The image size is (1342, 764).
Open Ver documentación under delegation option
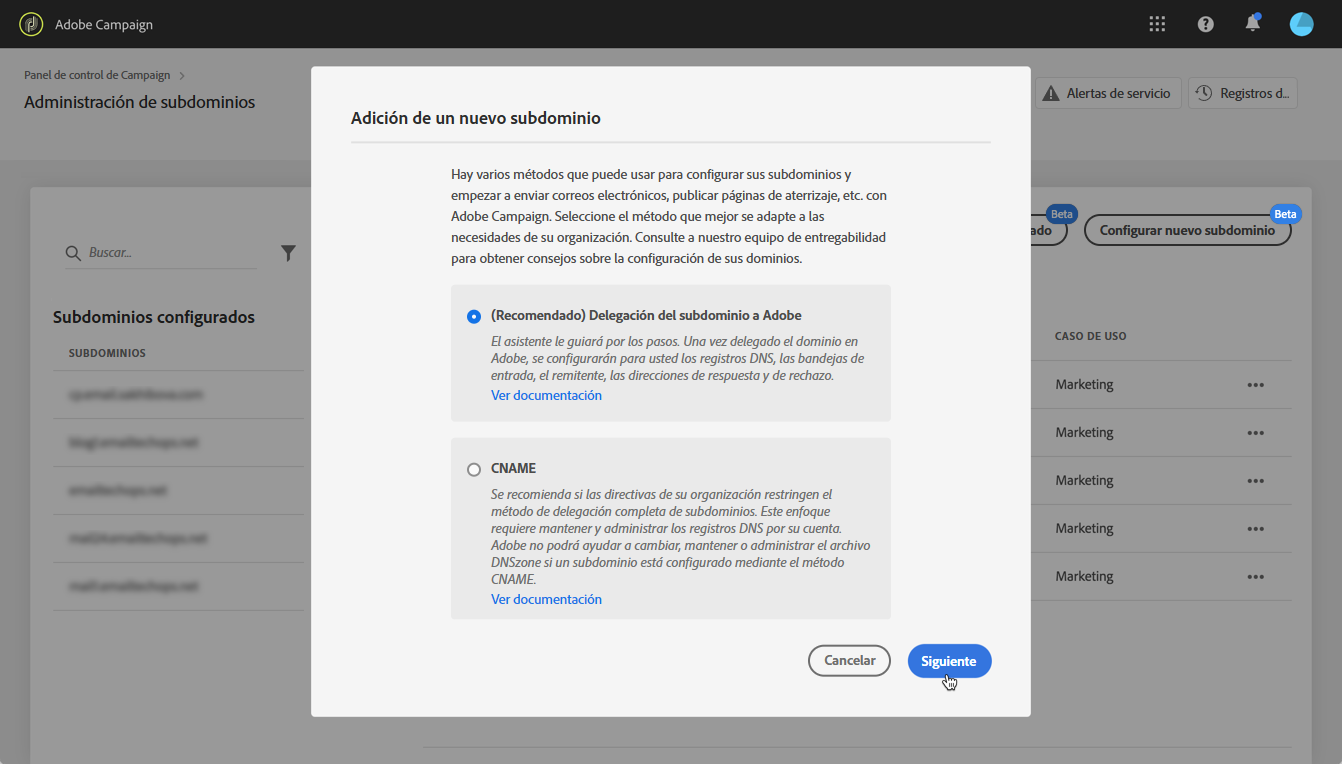(546, 395)
